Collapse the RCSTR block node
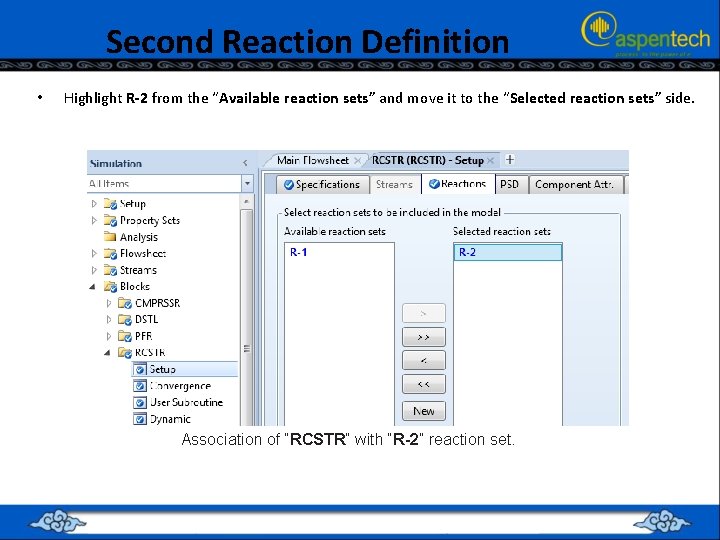 (107, 353)
